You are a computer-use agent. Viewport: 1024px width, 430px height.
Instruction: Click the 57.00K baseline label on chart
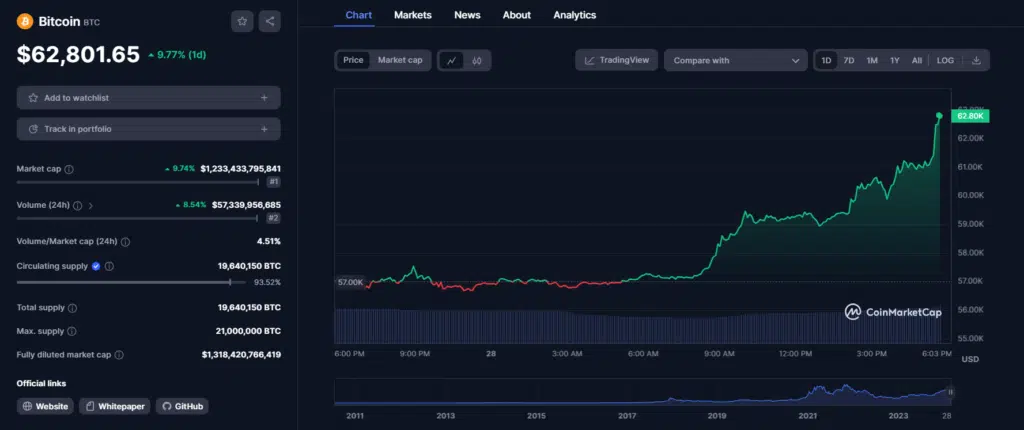(350, 282)
